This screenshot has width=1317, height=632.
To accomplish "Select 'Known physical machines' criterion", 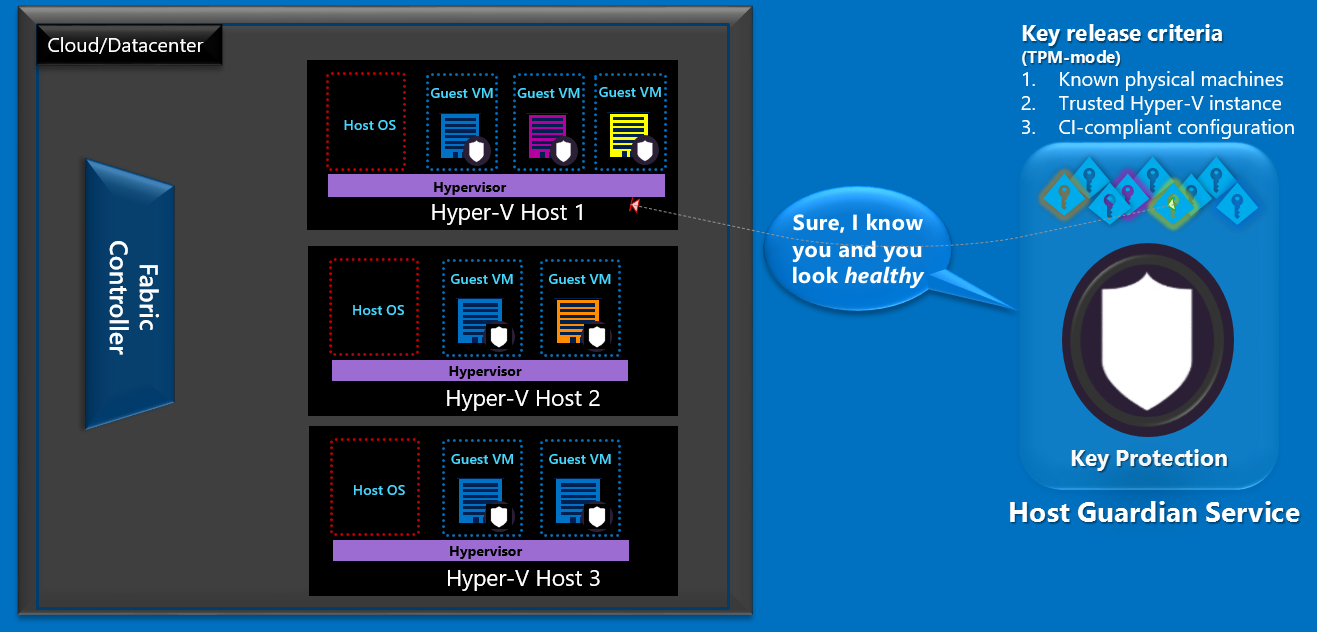I will click(1171, 79).
